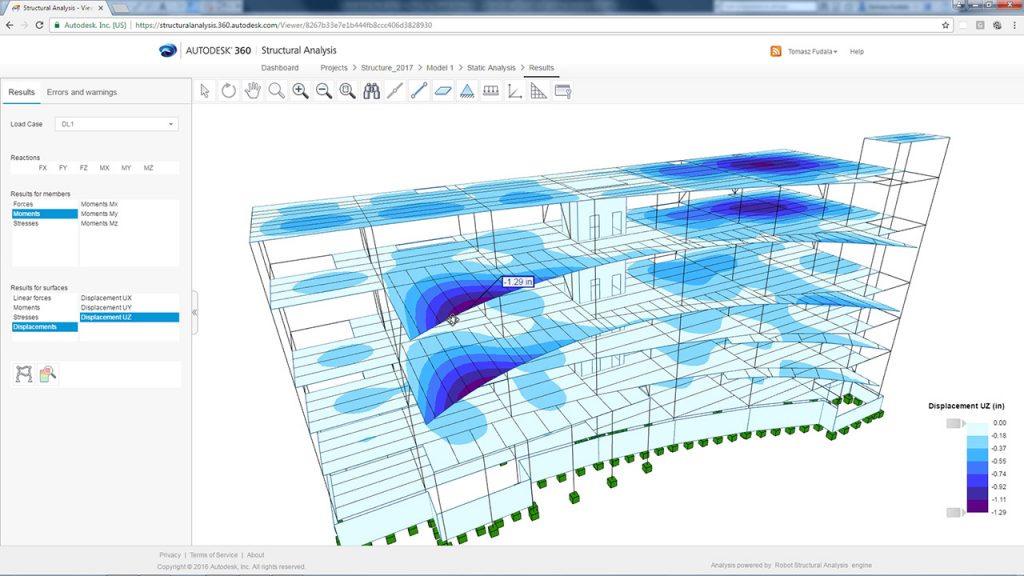Select the arrow selection tool
Screen dimensions: 1024x576
(203, 90)
